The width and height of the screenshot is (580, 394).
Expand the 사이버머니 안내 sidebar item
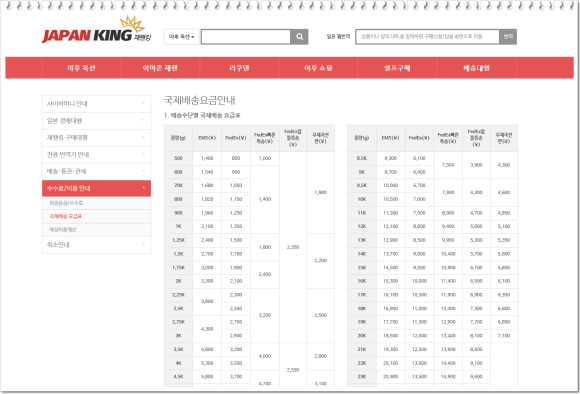tap(97, 104)
